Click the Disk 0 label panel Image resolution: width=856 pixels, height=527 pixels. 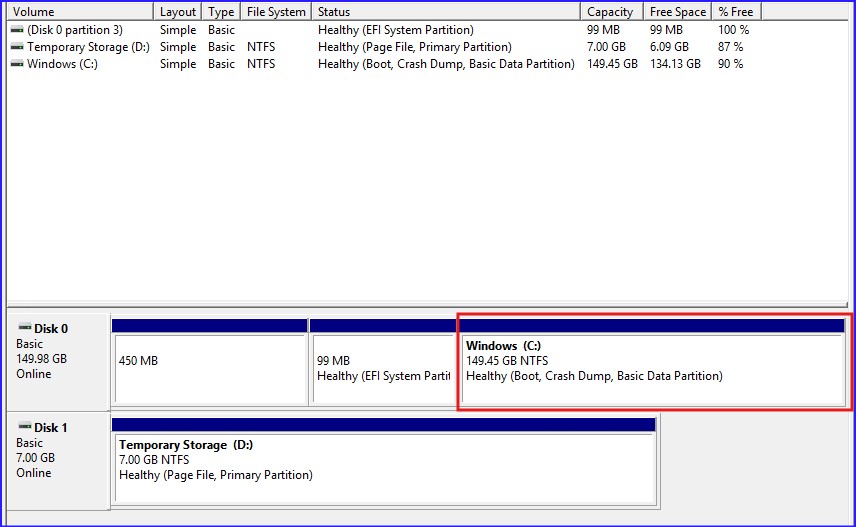58,362
